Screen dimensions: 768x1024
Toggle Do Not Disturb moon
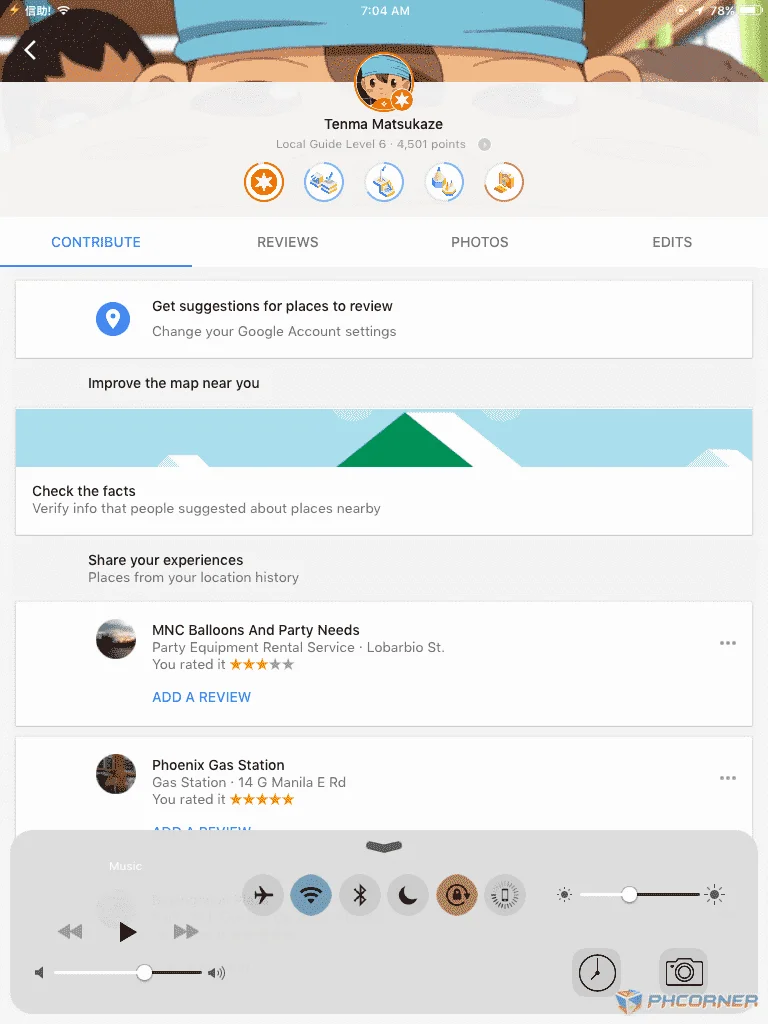[x=408, y=895]
